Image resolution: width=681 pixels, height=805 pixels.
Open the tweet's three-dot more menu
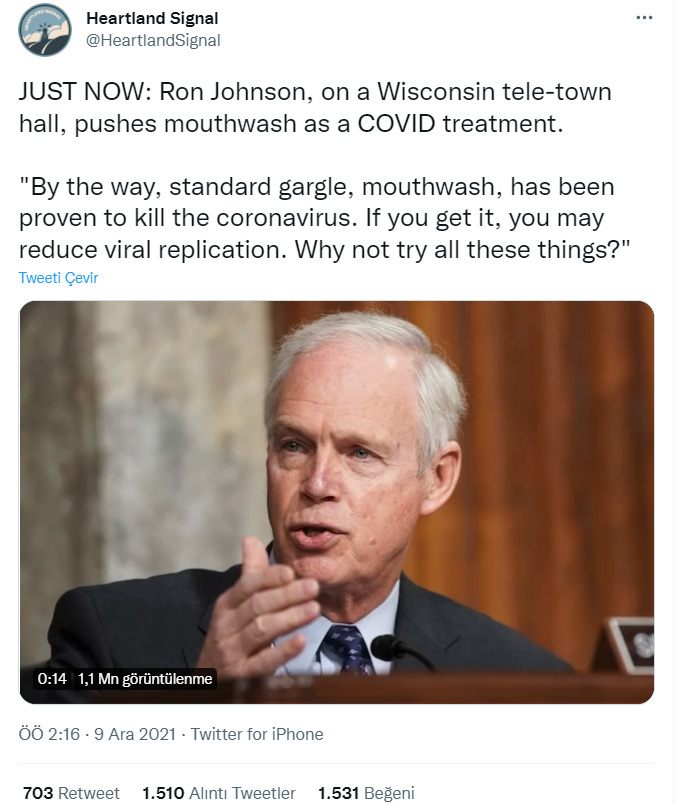point(647,19)
